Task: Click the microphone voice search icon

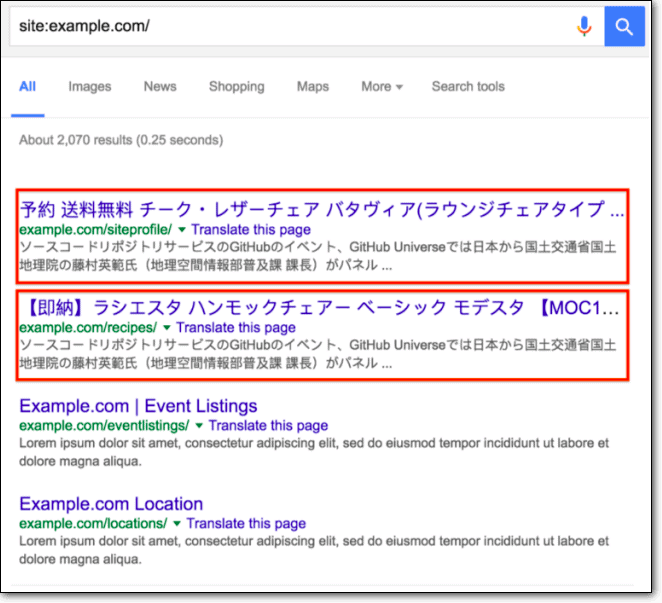Action: click(584, 27)
